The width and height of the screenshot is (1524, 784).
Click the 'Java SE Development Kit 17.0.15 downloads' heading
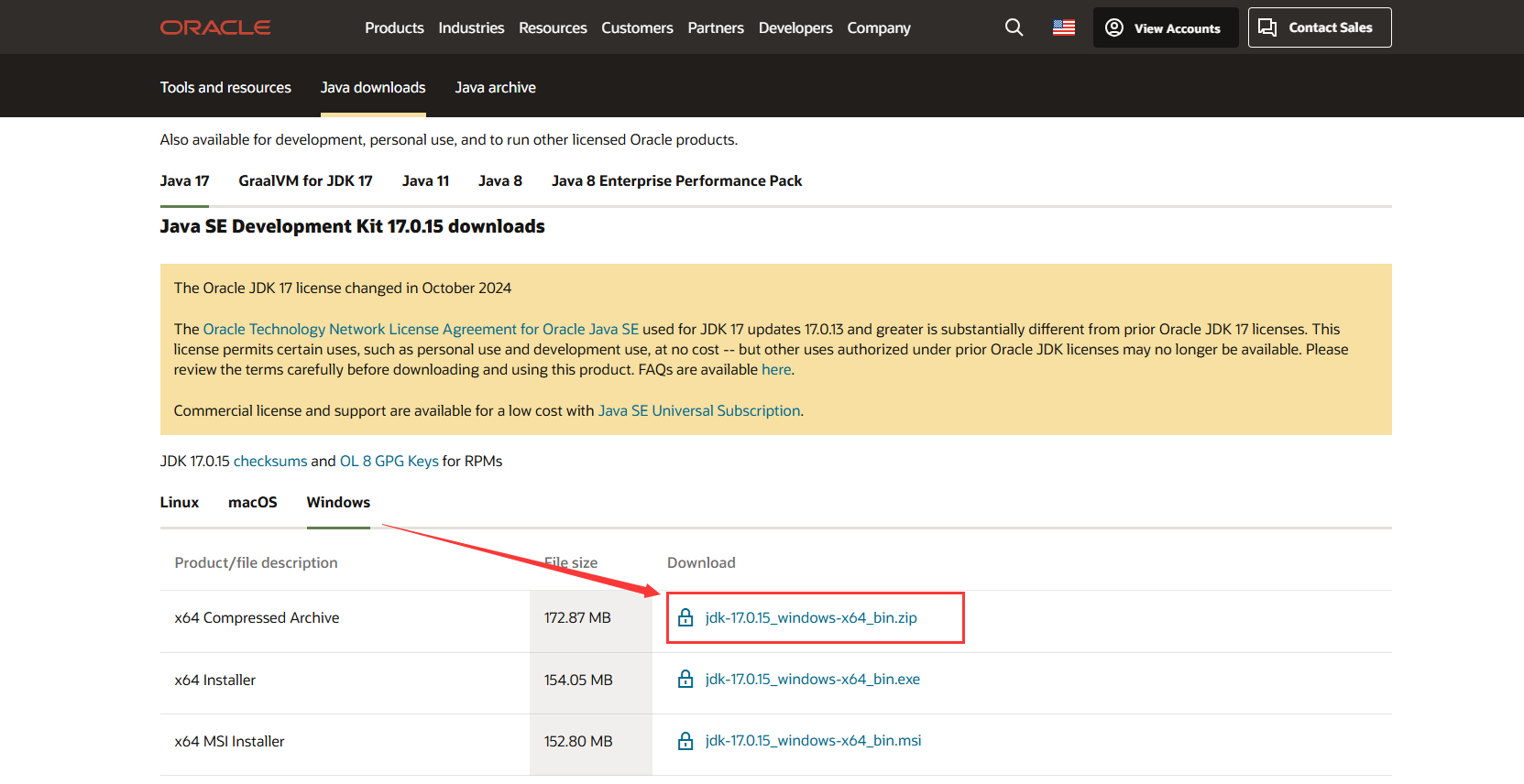click(x=353, y=226)
